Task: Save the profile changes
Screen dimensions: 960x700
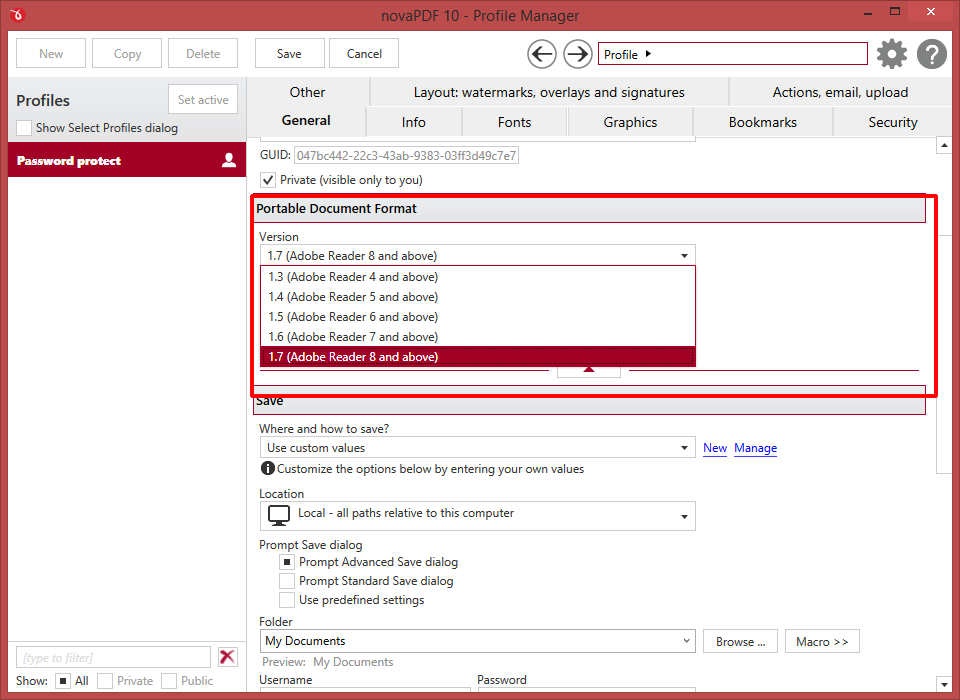Action: [x=289, y=53]
